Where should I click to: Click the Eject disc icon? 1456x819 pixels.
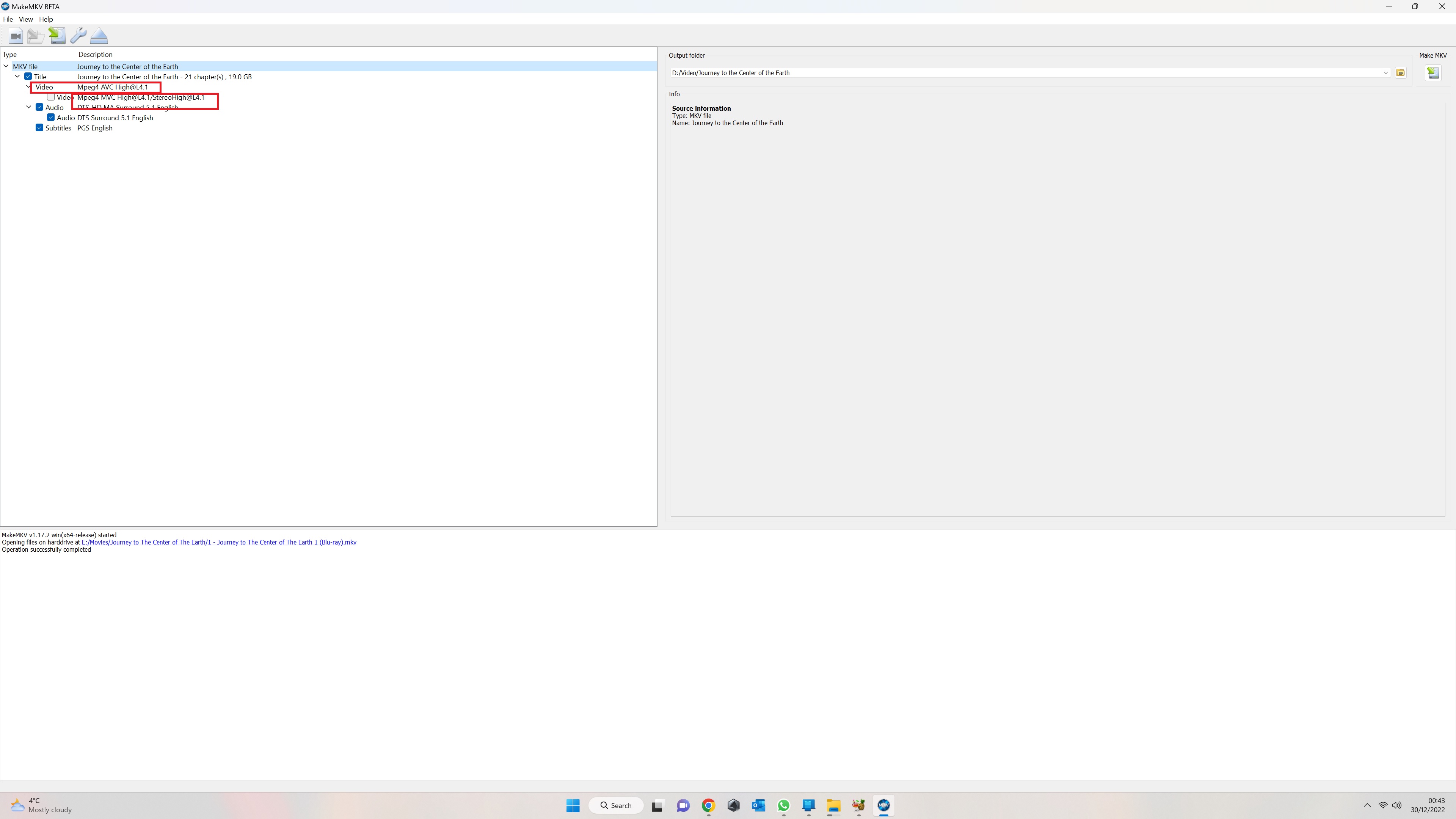[99, 36]
